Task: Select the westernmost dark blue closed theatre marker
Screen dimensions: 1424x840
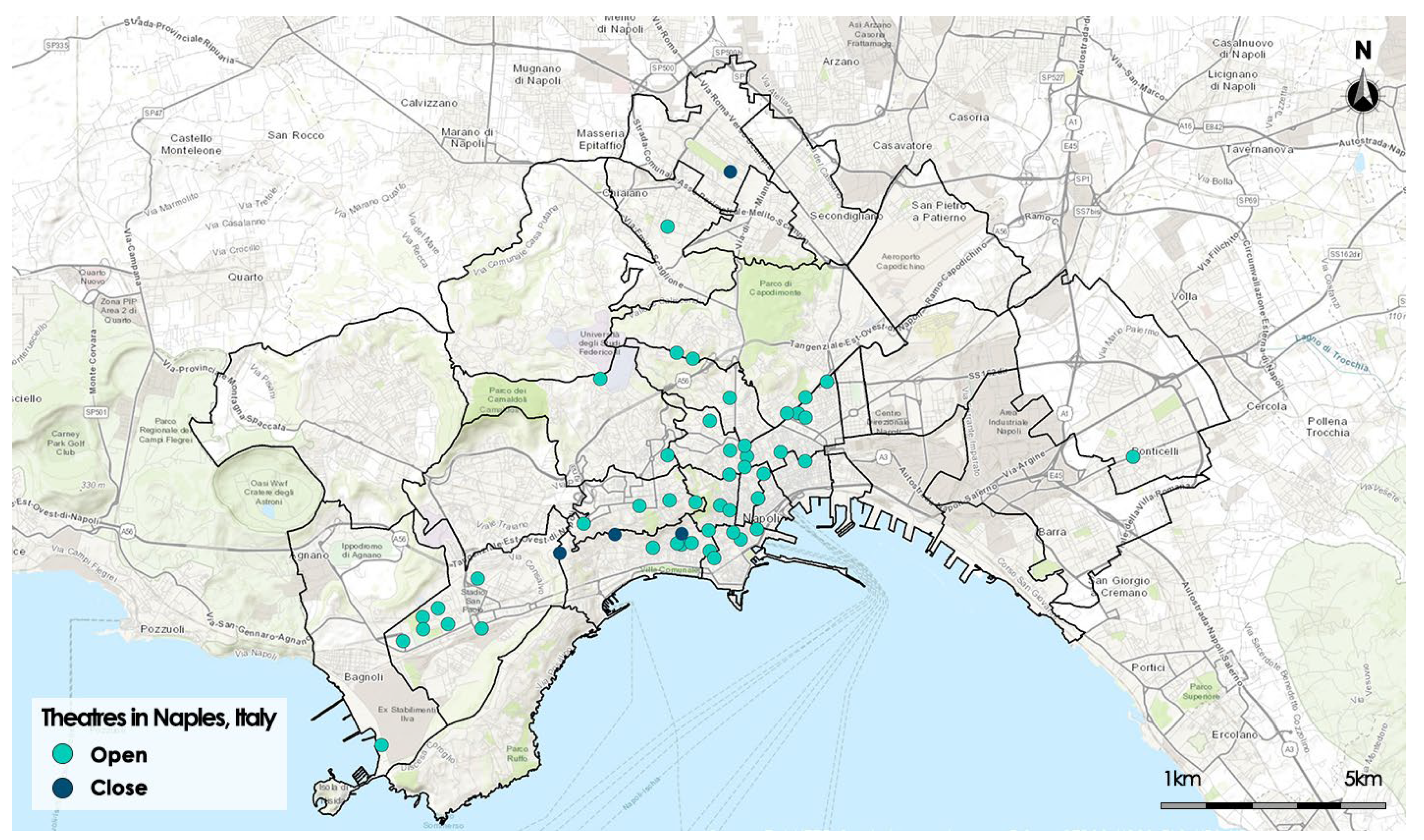Action: 559,553
